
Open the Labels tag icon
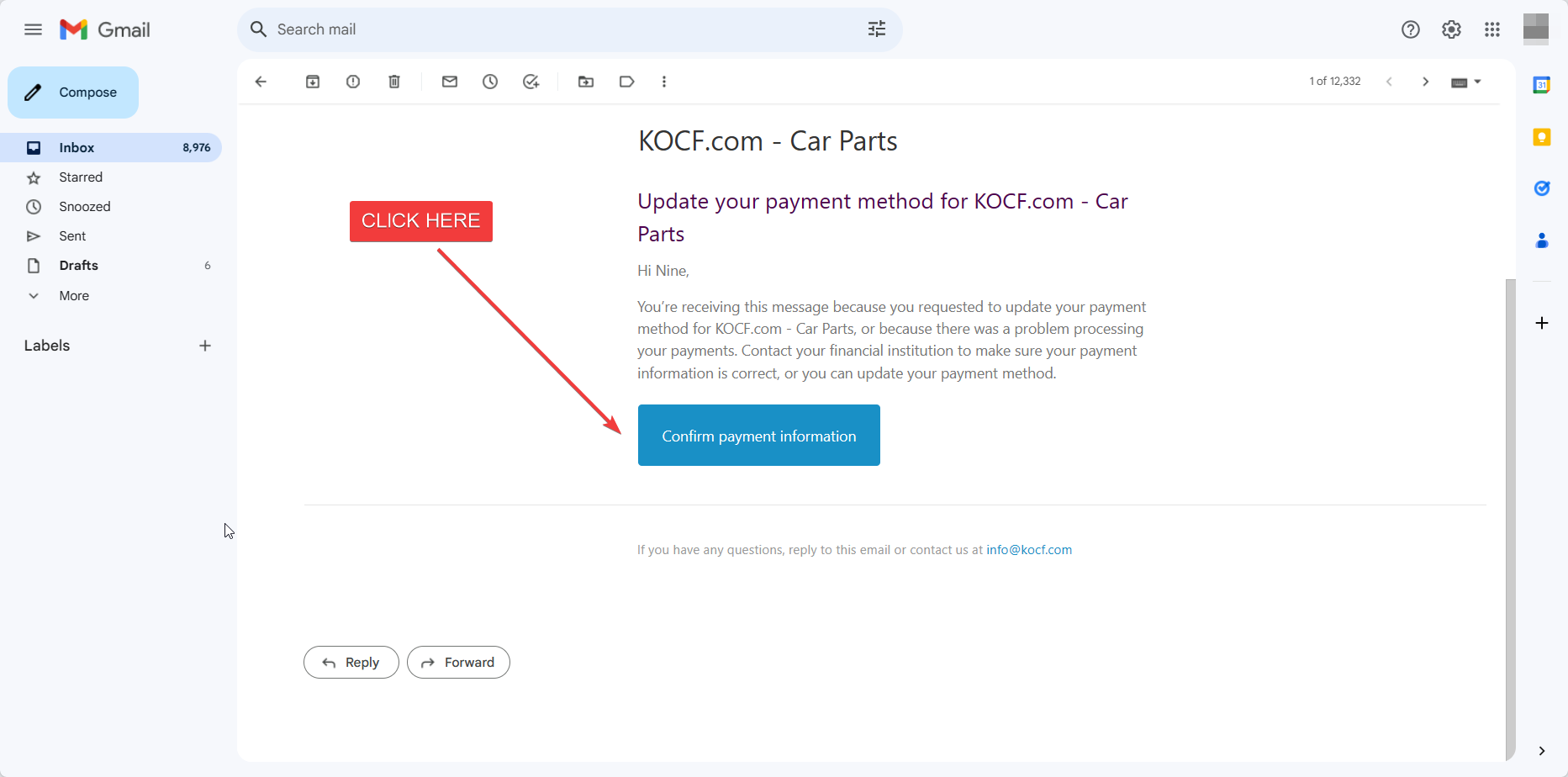coord(626,82)
